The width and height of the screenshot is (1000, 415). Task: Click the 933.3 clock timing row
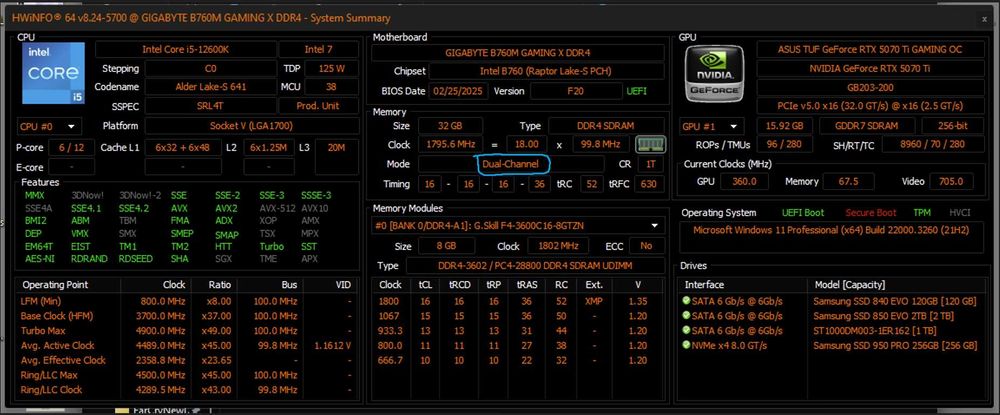[518, 330]
